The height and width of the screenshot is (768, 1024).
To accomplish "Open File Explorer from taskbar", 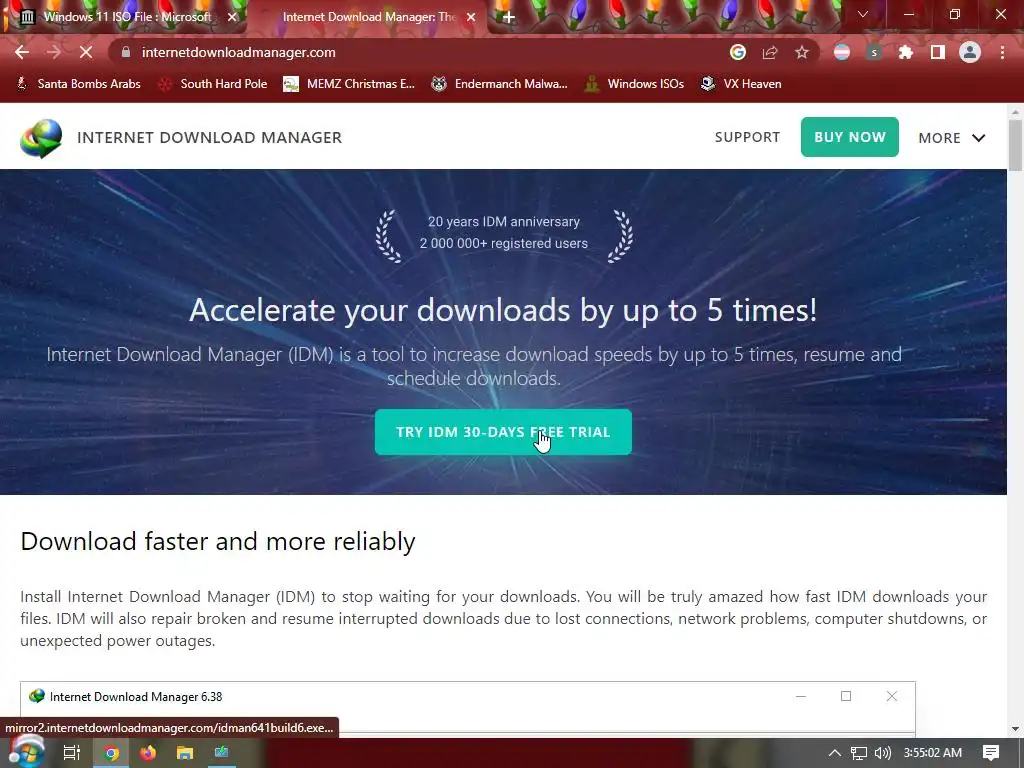I will [x=185, y=753].
